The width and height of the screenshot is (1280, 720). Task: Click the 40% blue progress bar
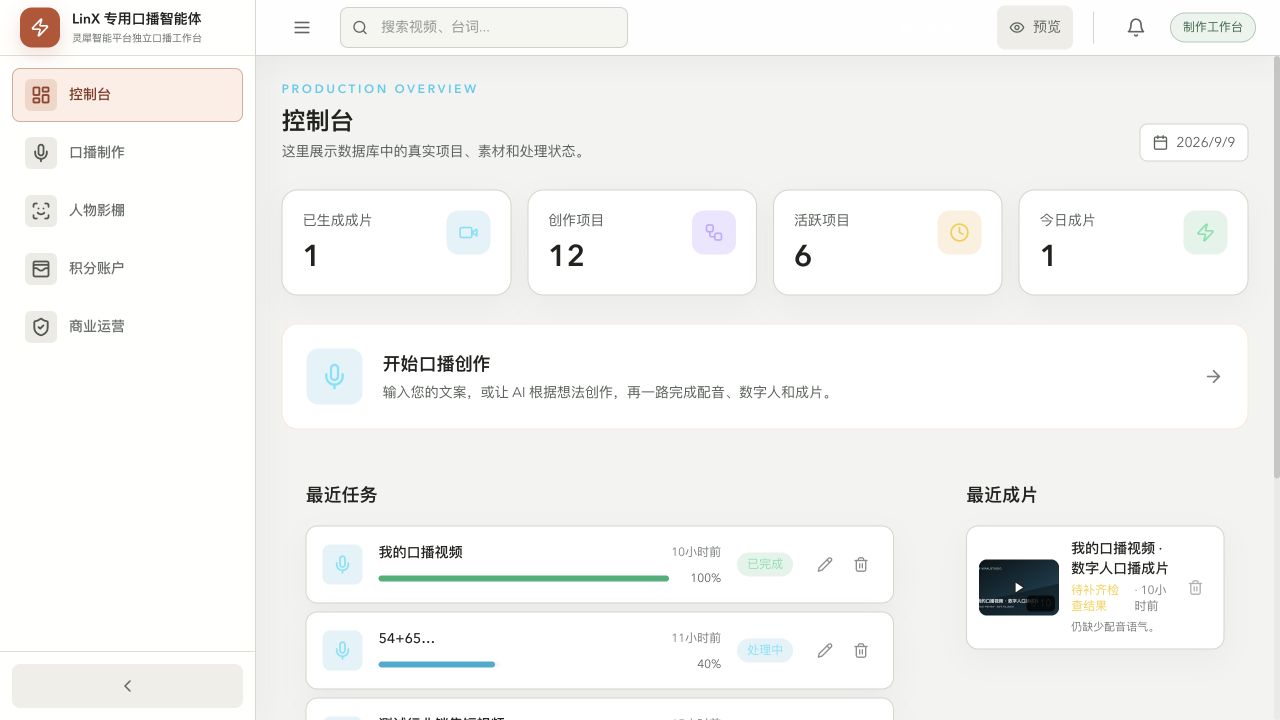pyautogui.click(x=437, y=664)
